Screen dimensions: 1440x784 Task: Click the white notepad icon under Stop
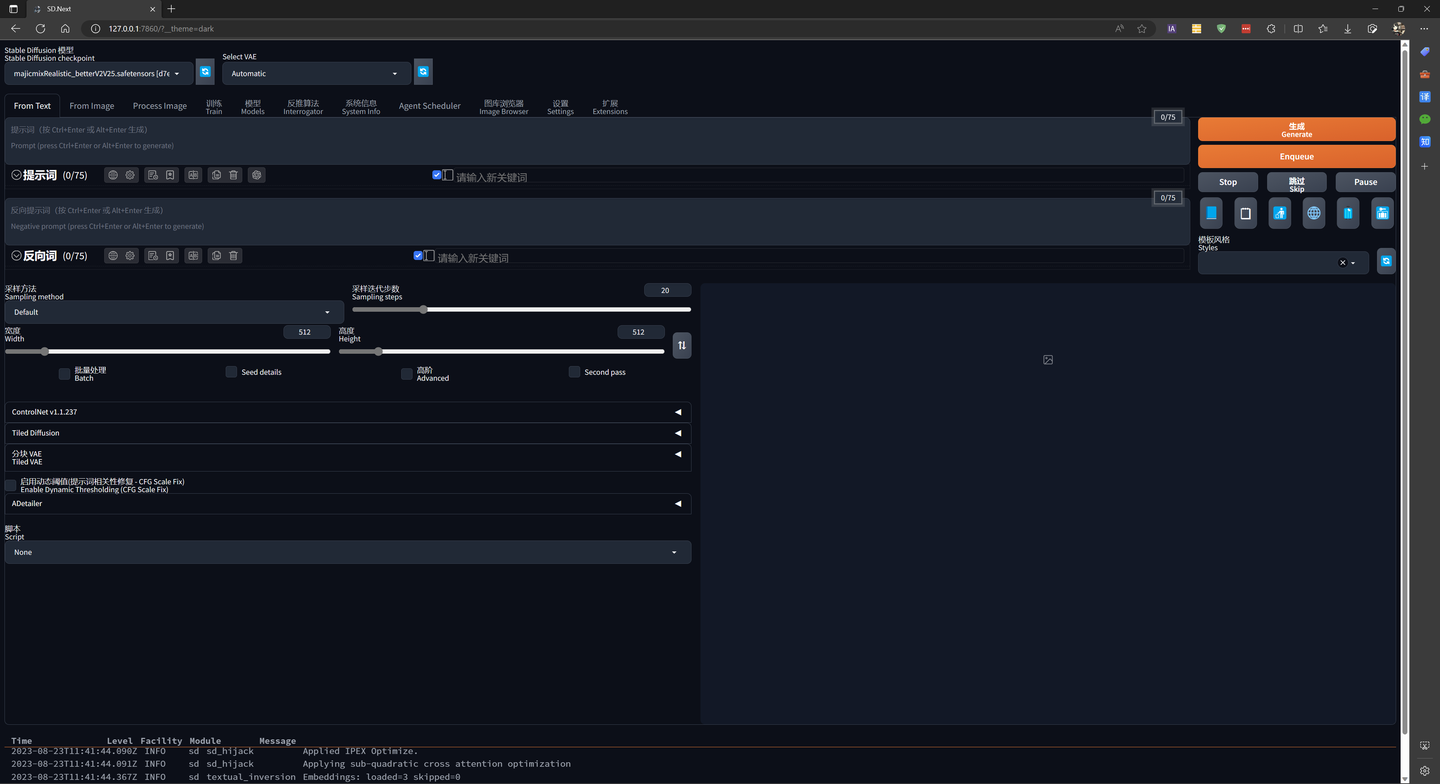click(x=1245, y=213)
